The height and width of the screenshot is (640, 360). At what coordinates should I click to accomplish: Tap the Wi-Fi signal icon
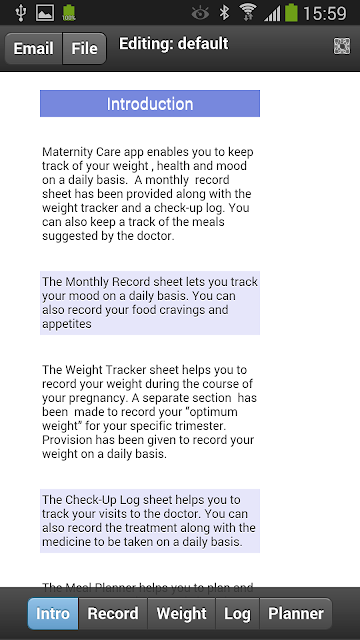click(248, 12)
